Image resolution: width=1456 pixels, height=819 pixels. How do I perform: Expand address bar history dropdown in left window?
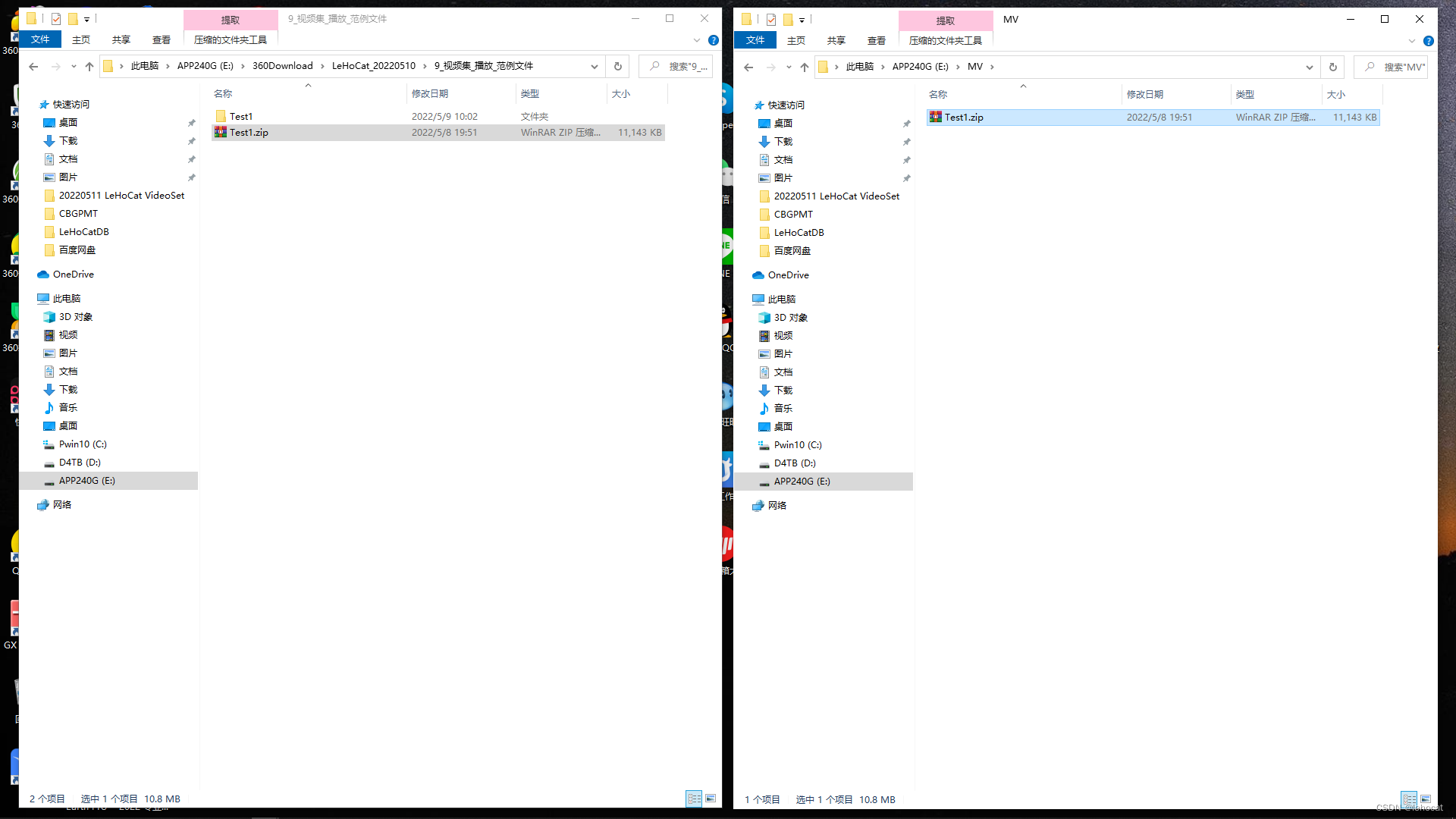595,67
